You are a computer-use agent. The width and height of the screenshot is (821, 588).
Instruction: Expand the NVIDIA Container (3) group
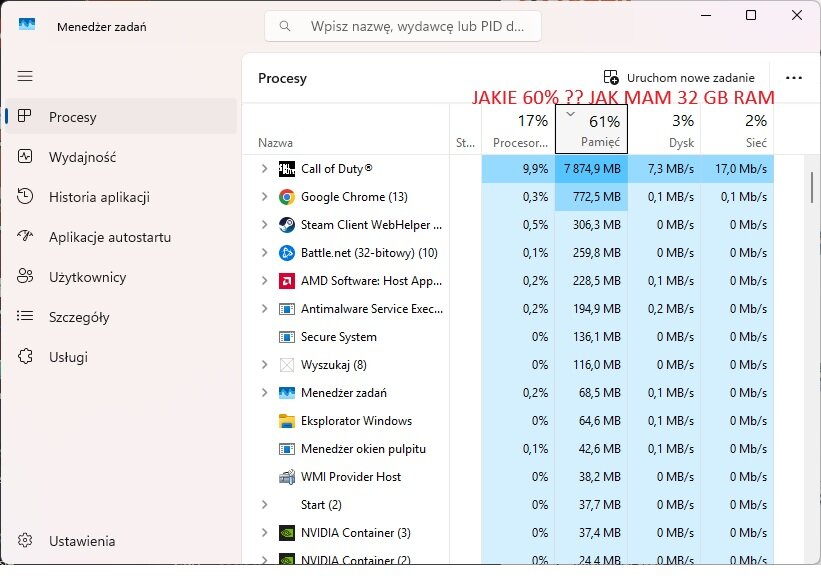tap(264, 532)
